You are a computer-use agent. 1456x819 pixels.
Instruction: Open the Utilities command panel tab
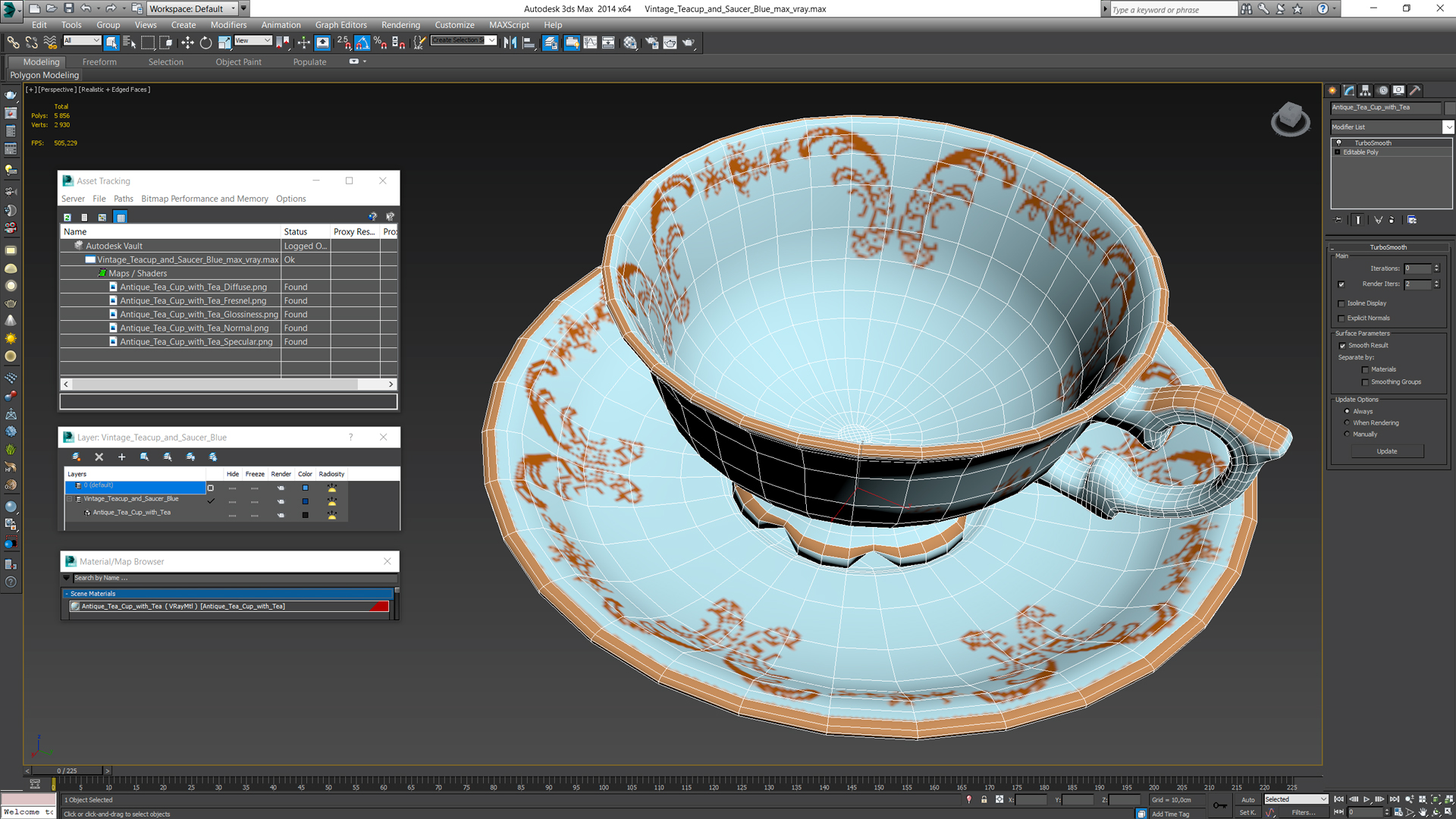coord(1415,90)
